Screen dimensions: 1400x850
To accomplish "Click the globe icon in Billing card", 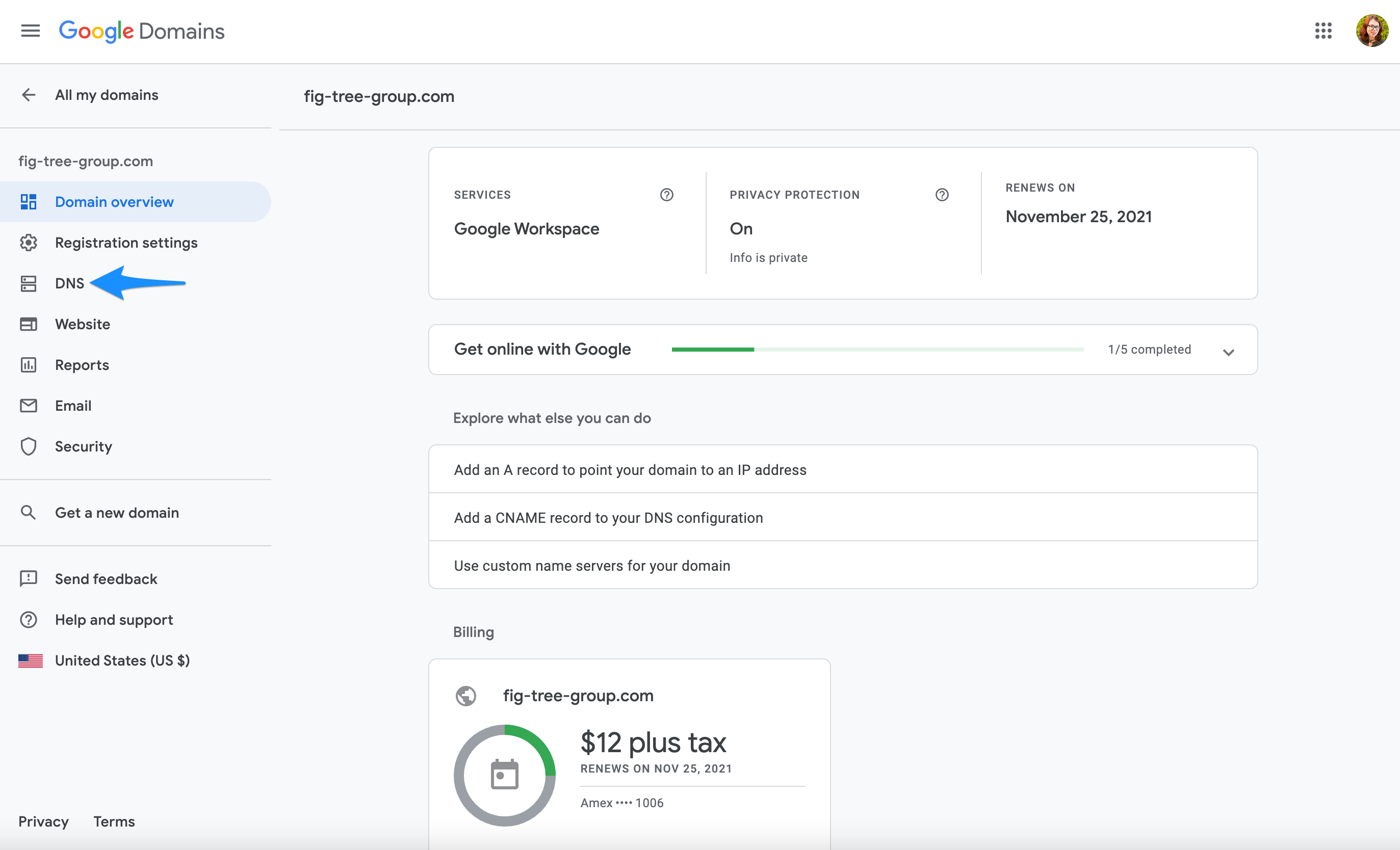I will click(x=466, y=696).
